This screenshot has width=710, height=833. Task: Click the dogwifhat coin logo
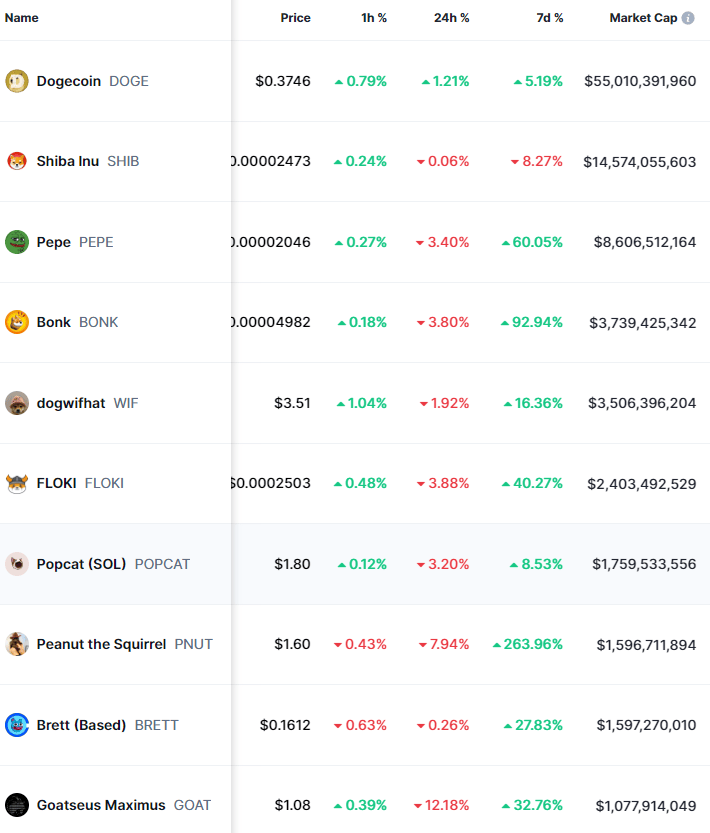17,403
